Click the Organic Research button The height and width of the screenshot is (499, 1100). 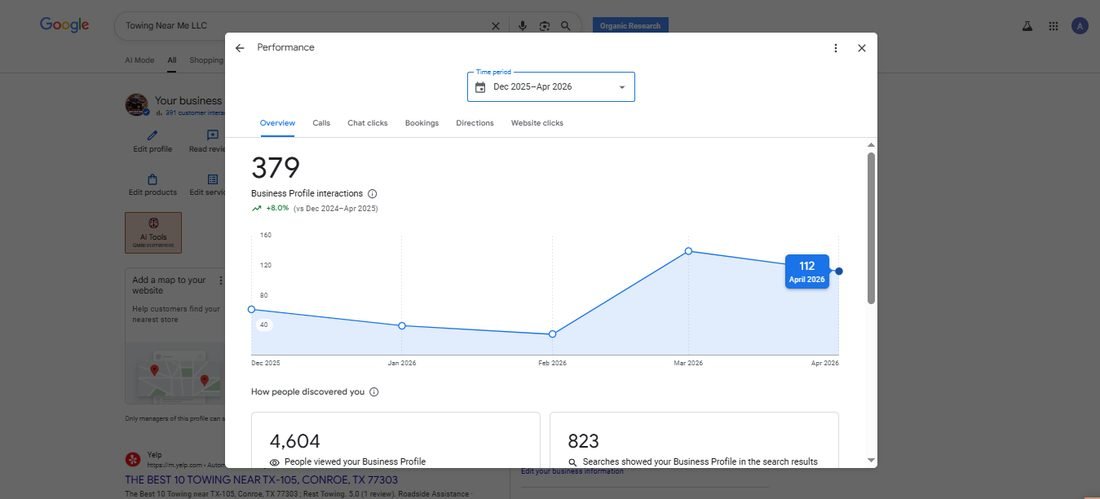(630, 26)
